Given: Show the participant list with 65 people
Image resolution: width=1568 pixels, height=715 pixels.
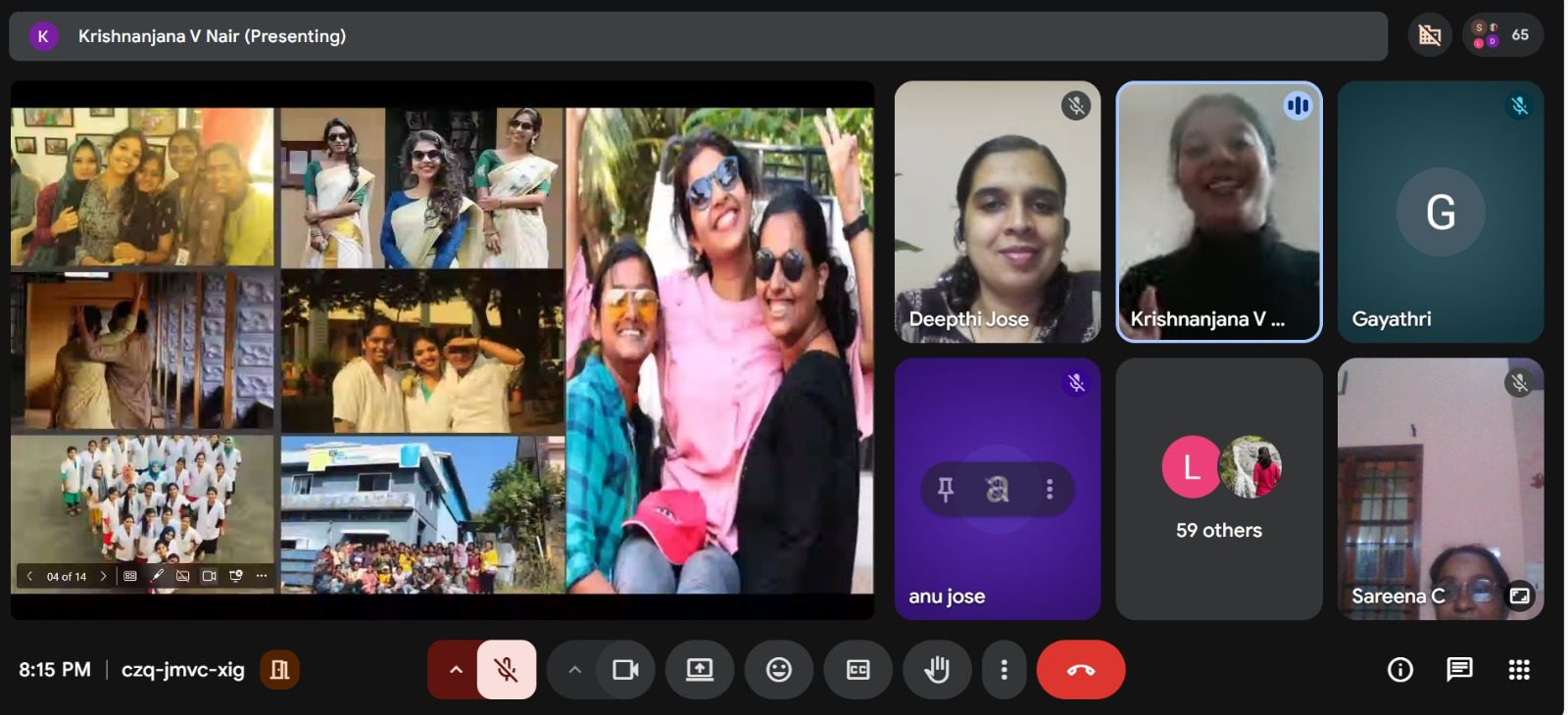Looking at the screenshot, I should tap(1502, 35).
